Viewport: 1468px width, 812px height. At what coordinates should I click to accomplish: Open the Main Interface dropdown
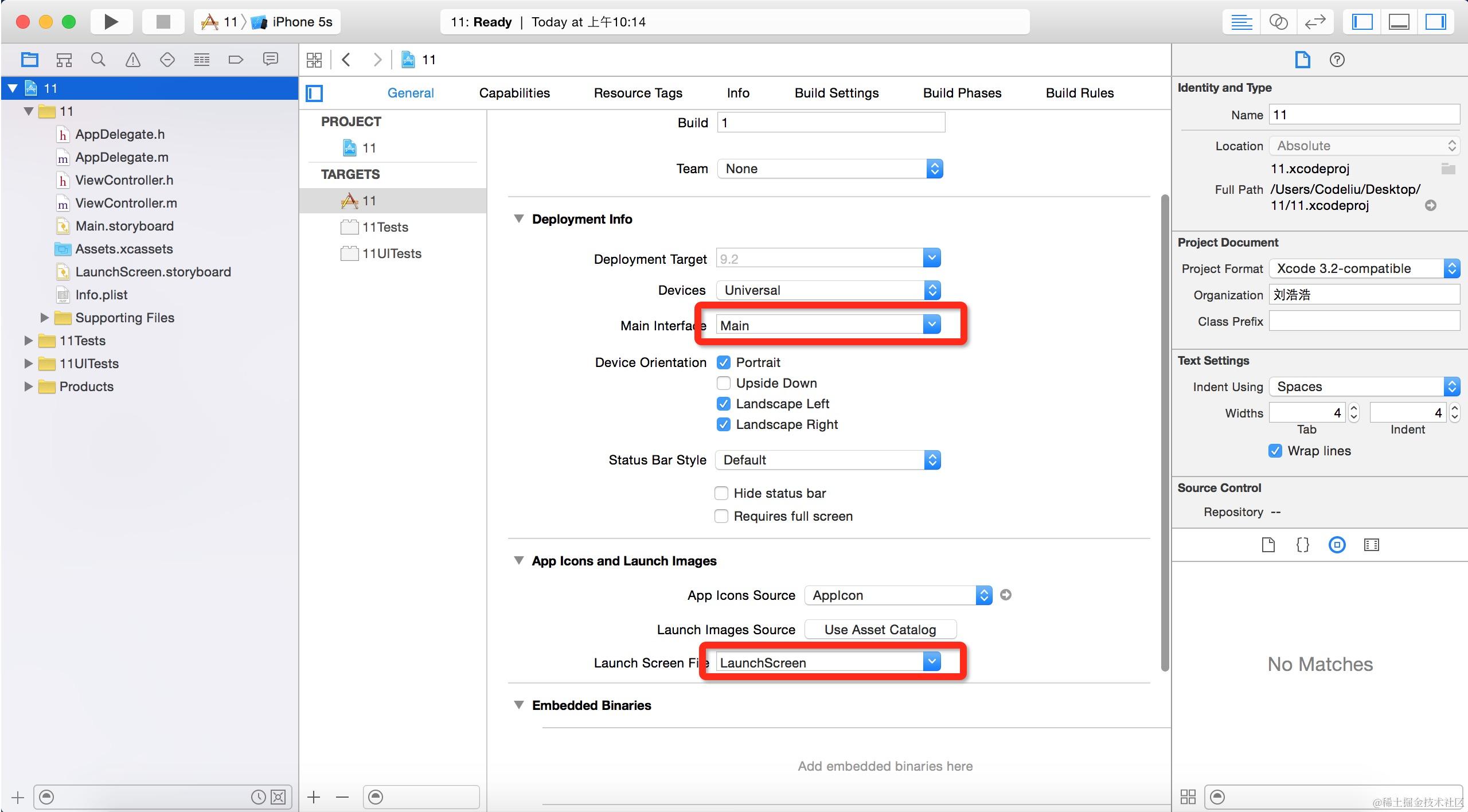pyautogui.click(x=932, y=325)
